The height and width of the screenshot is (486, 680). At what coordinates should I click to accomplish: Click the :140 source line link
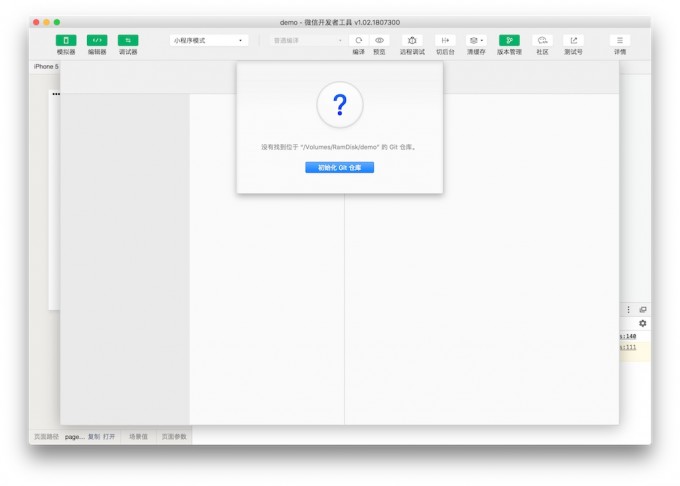tap(628, 336)
